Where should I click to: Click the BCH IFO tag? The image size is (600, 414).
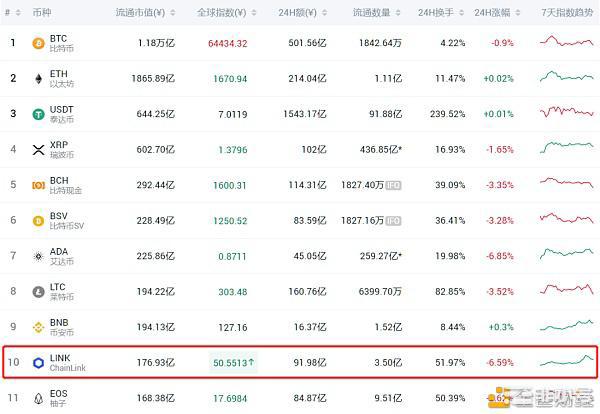coord(393,186)
